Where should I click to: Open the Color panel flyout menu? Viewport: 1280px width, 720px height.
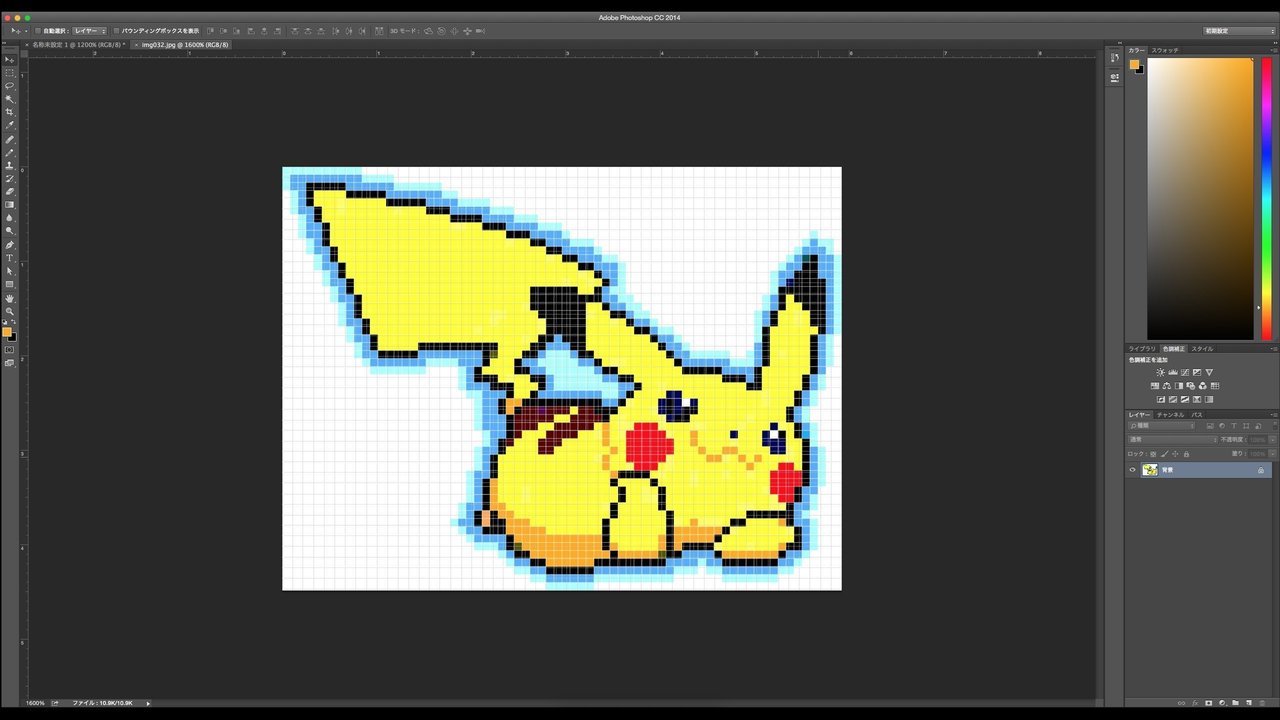[x=1274, y=50]
